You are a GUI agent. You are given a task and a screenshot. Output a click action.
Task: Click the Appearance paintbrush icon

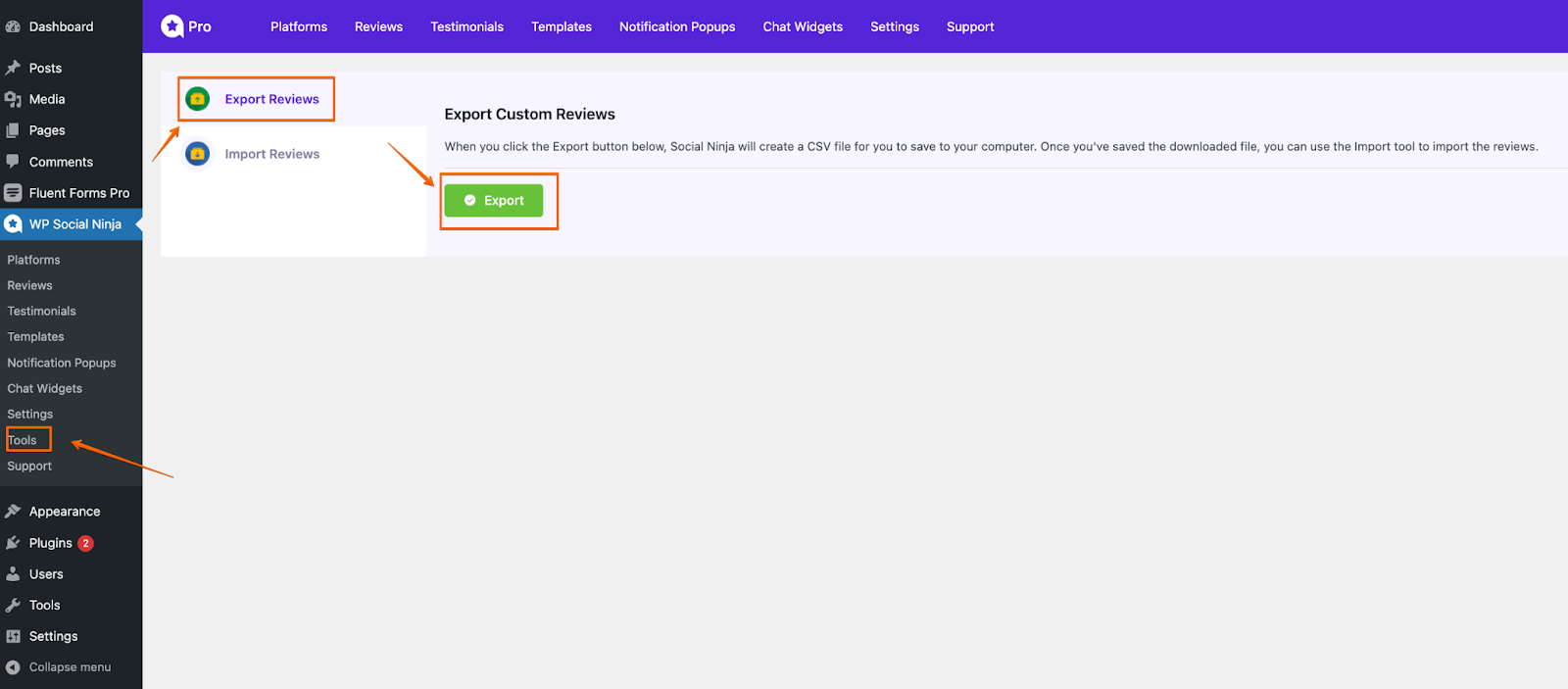[13, 512]
